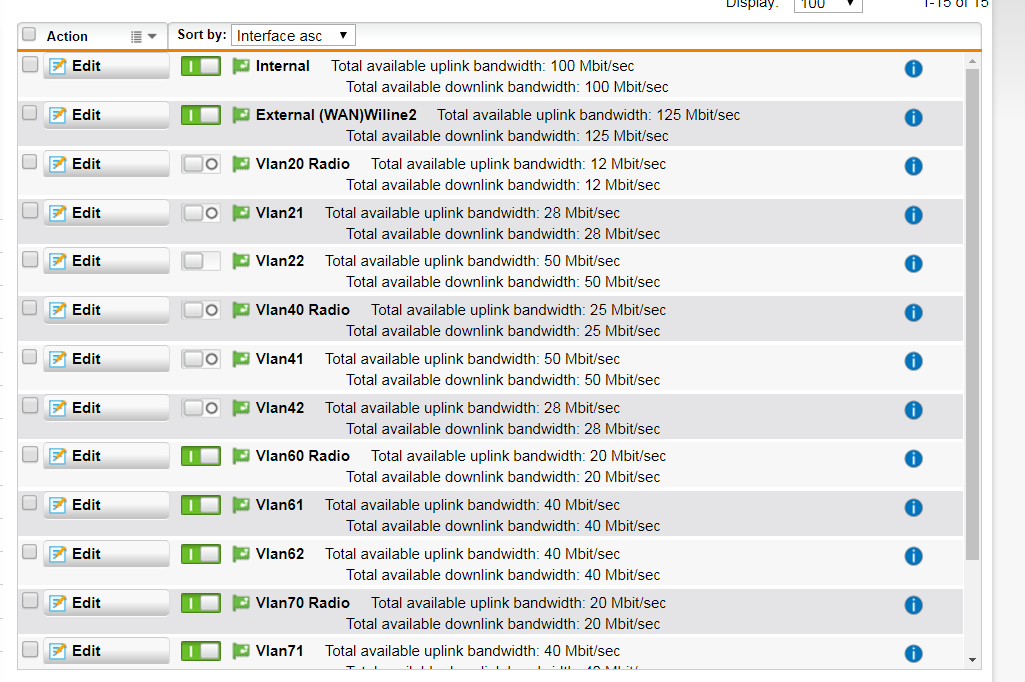Image resolution: width=1025 pixels, height=682 pixels.
Task: Click the vertical scrollbar thumb
Action: [x=972, y=314]
